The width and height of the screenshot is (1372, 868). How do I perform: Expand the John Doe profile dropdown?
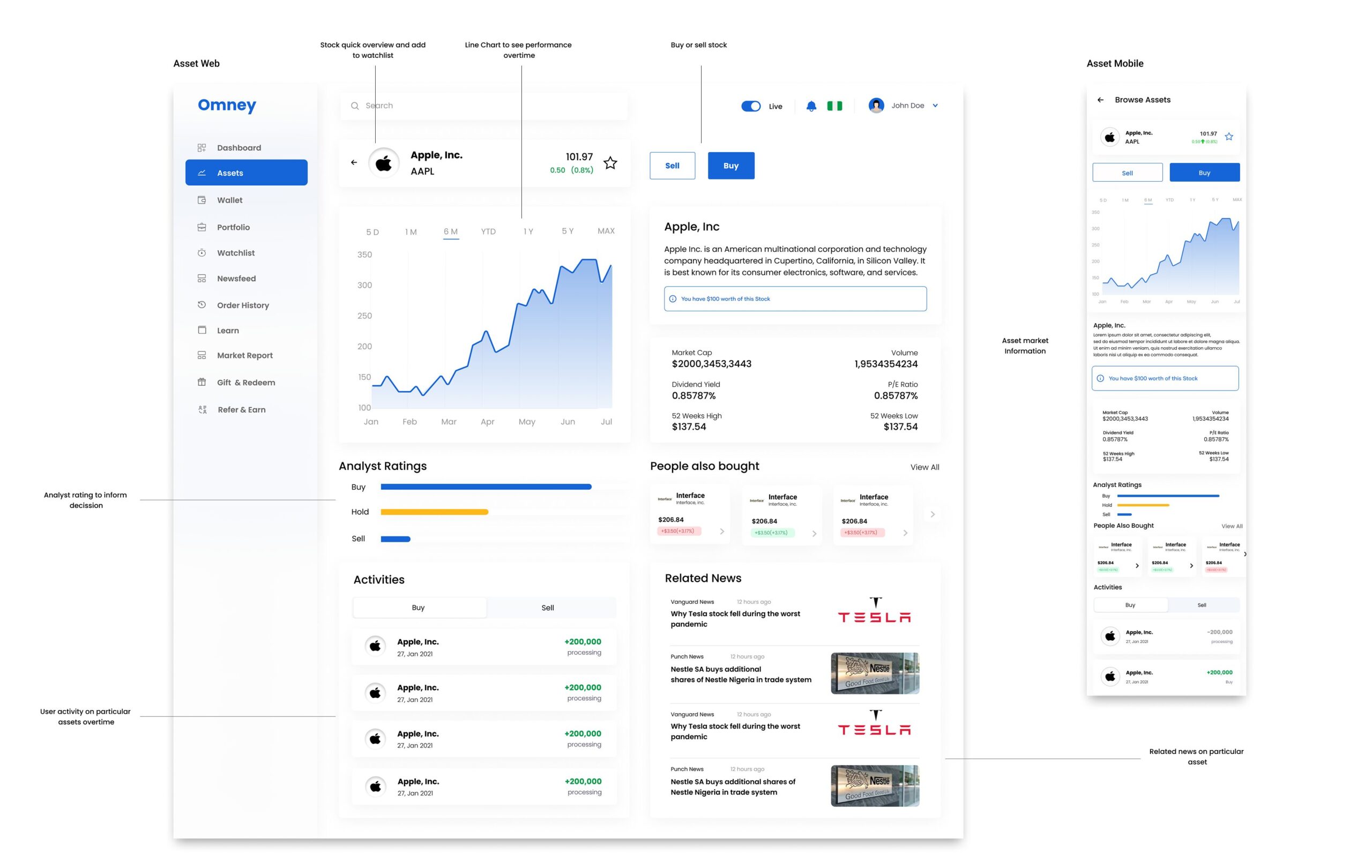[935, 106]
